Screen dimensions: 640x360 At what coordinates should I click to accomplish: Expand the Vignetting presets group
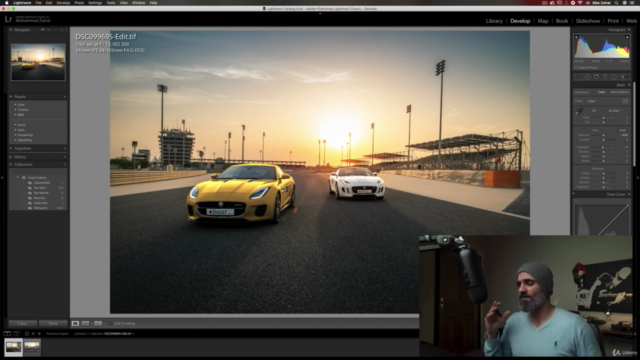point(16,140)
